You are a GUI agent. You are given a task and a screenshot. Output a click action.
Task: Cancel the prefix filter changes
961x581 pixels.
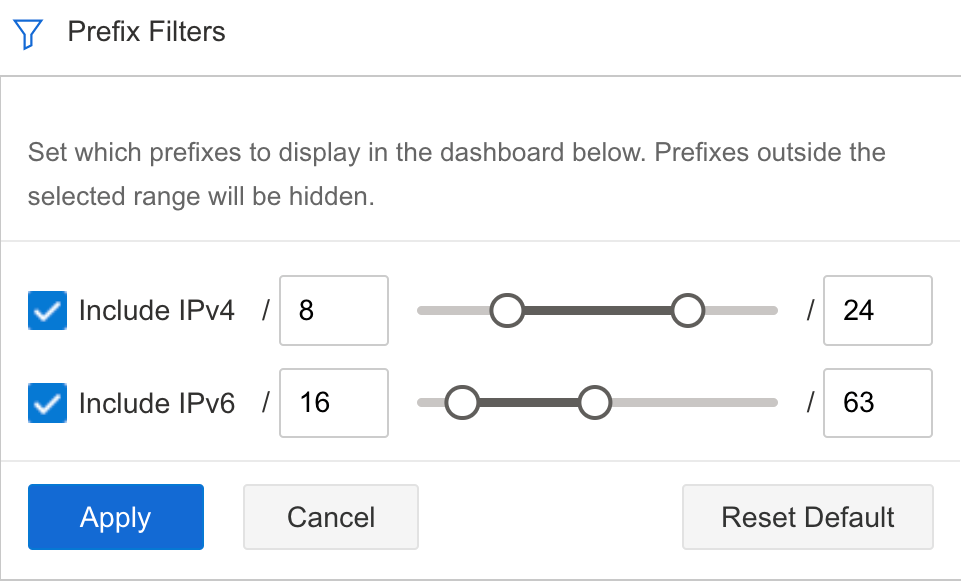coord(331,517)
